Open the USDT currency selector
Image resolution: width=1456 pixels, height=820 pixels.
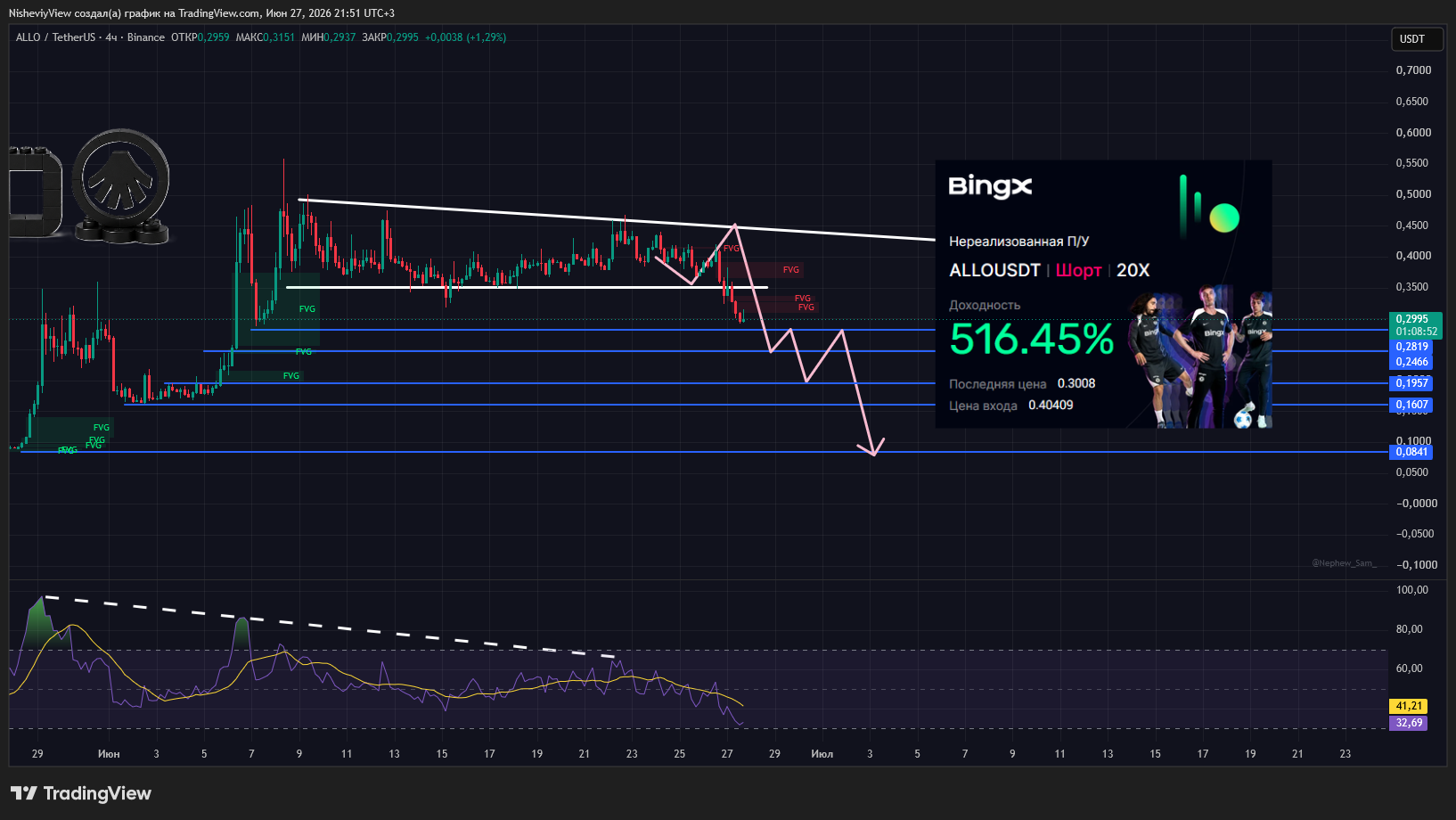[x=1417, y=39]
